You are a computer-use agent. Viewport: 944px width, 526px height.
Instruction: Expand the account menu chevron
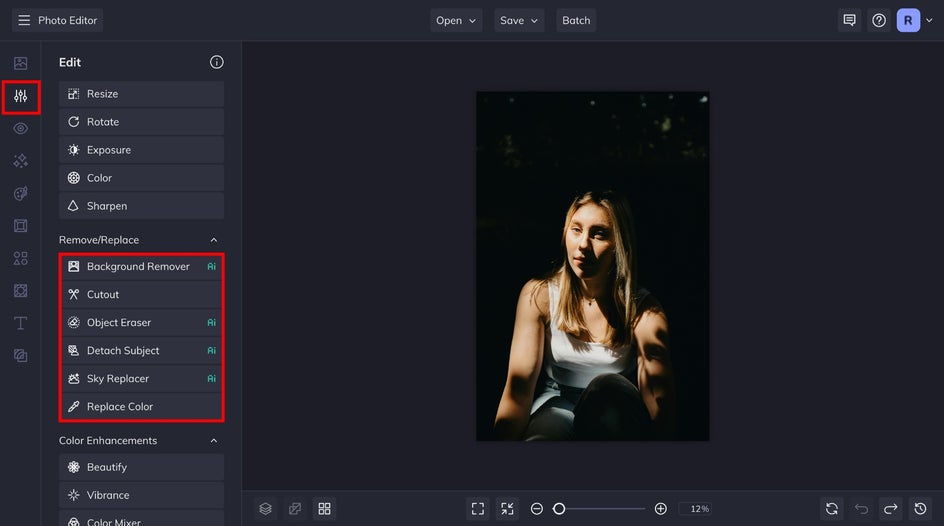[x=930, y=20]
